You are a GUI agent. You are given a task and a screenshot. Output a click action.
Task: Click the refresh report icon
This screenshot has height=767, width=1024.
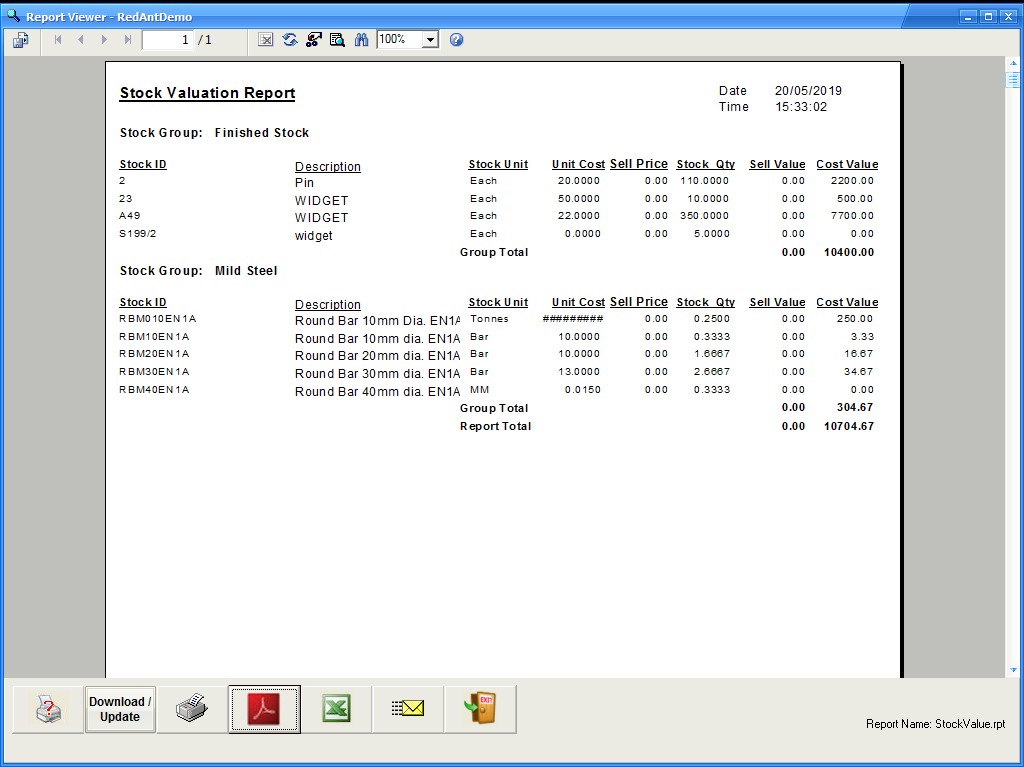click(x=290, y=40)
